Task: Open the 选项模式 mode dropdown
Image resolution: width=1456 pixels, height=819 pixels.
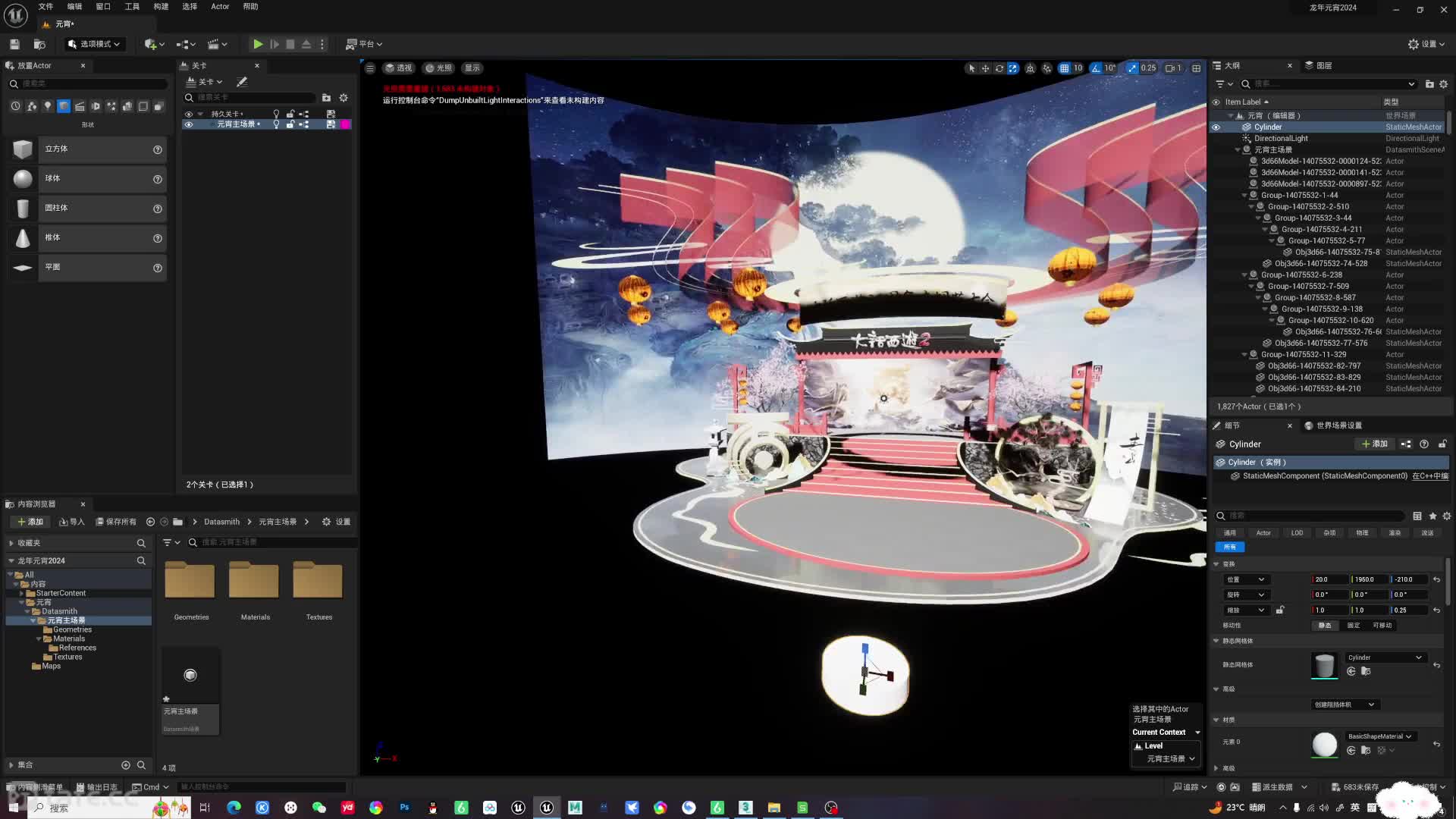Action: 93,45
